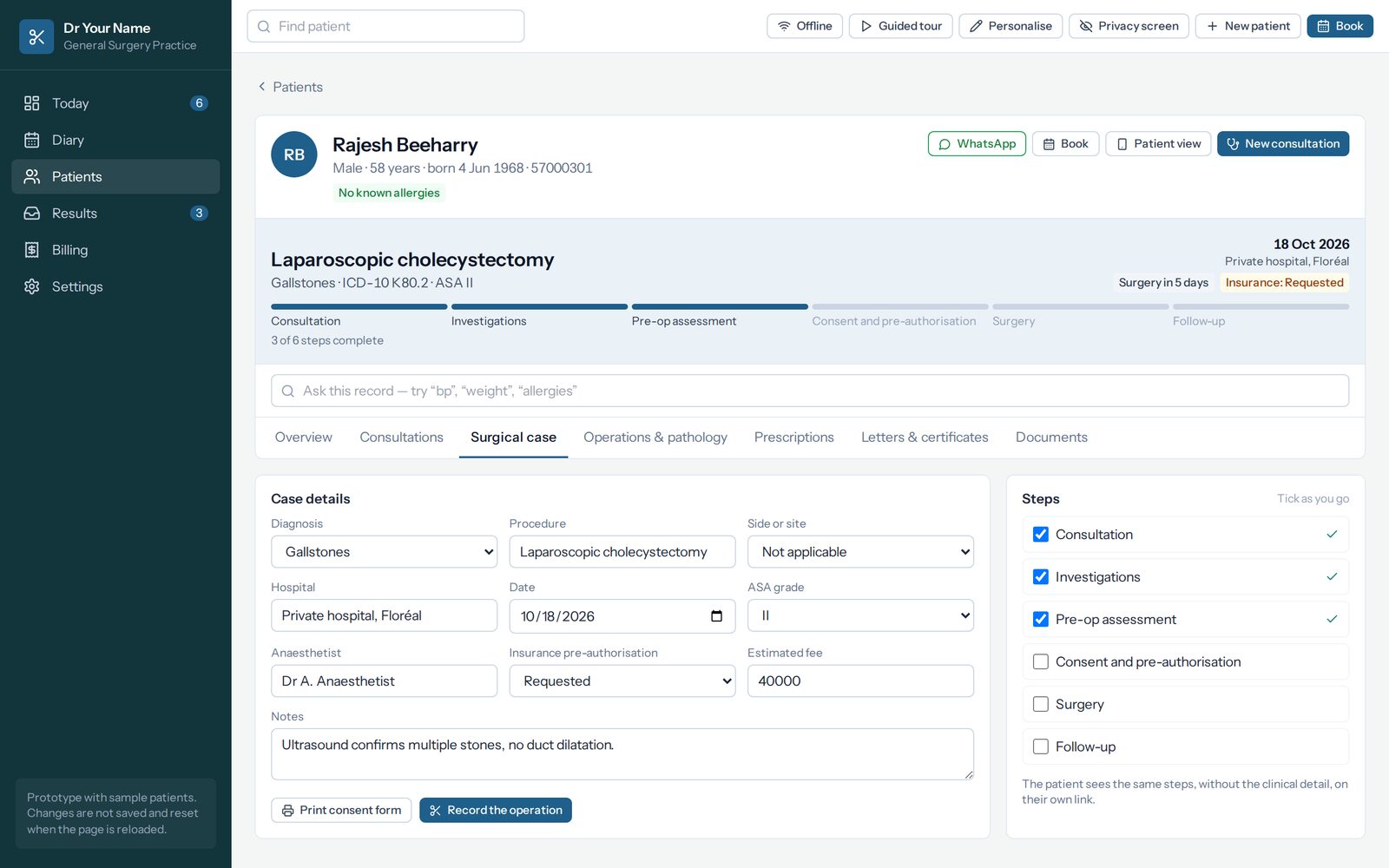Click the Consent and pre-authorisation progress bar
Screen dimensions: 1389x868
pyautogui.click(x=900, y=306)
